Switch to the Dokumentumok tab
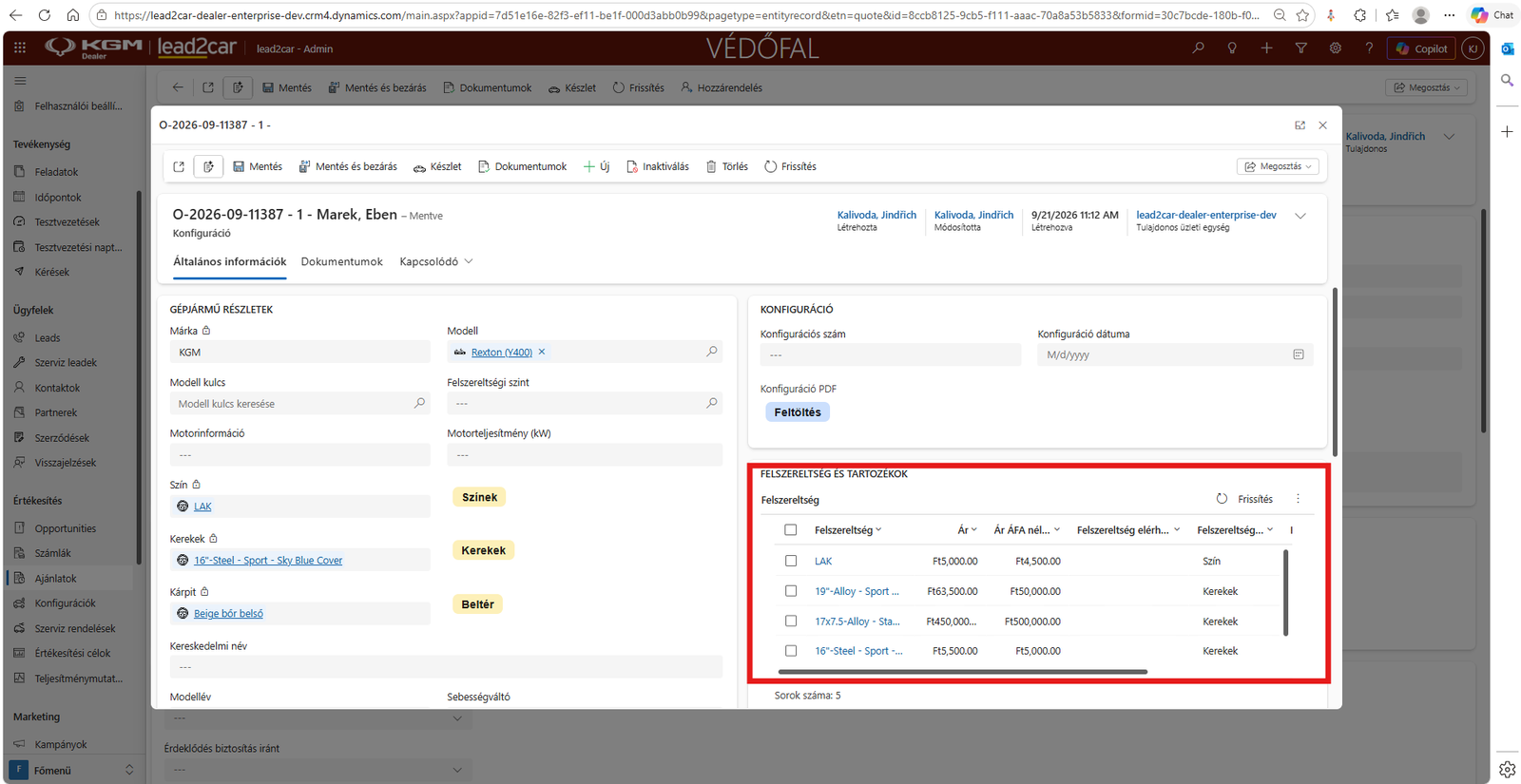 pos(342,261)
